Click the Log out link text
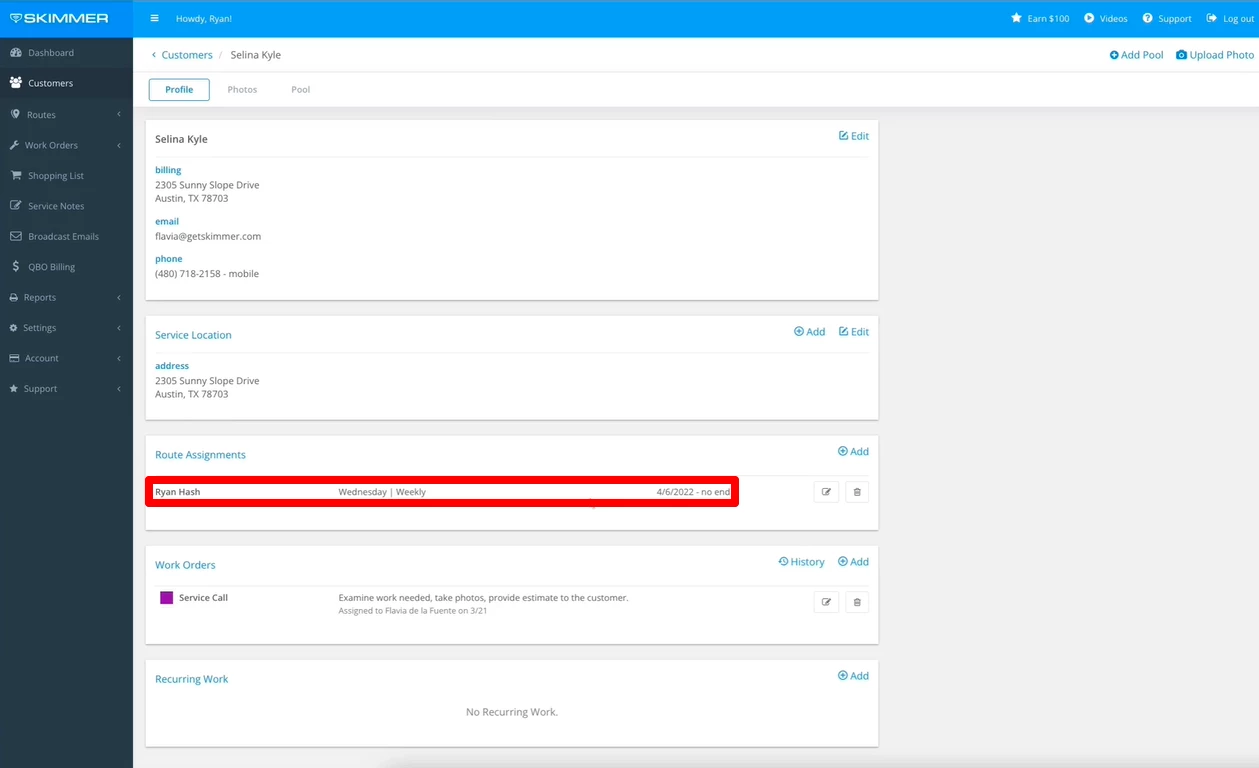This screenshot has height=768, width=1259. pyautogui.click(x=1238, y=19)
